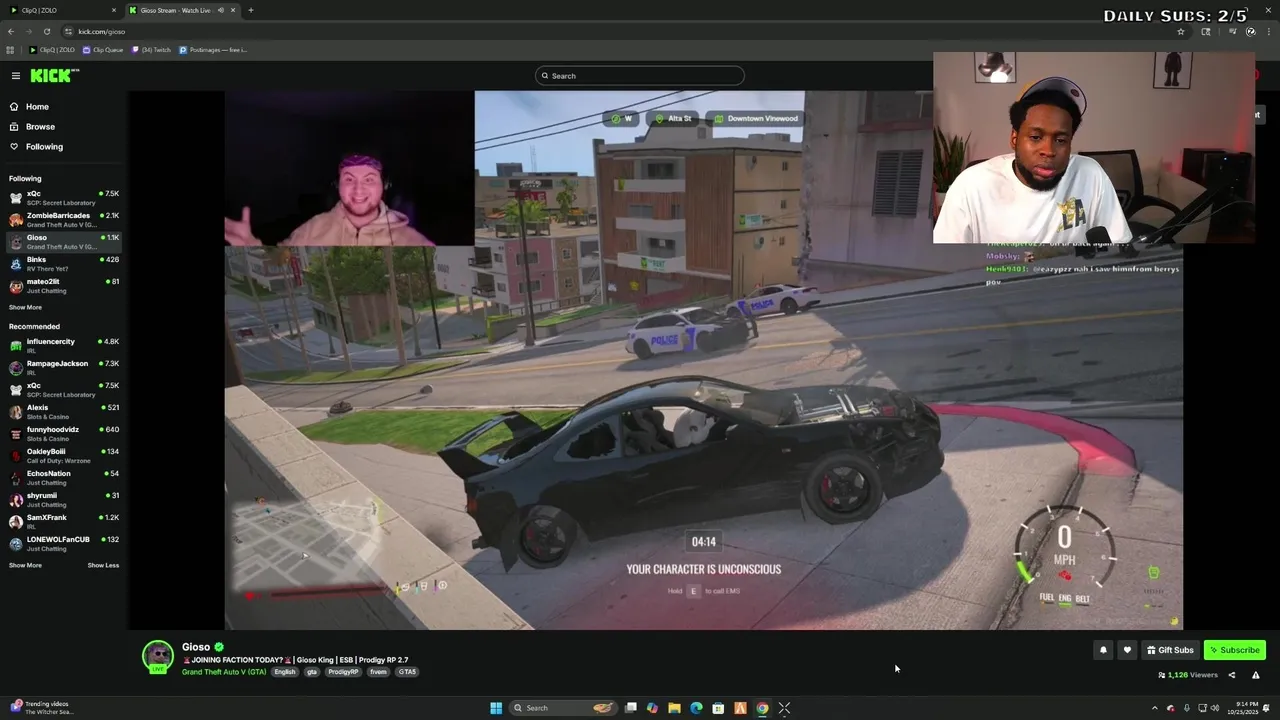This screenshot has height=720, width=1280.
Task: Report stream via warning triangle icon
Action: [x=1255, y=675]
